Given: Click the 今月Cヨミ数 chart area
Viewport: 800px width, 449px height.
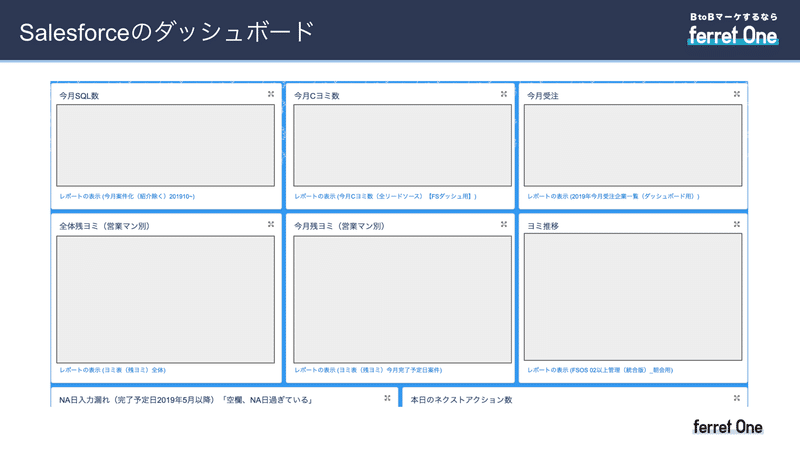Looking at the screenshot, I should point(403,145).
